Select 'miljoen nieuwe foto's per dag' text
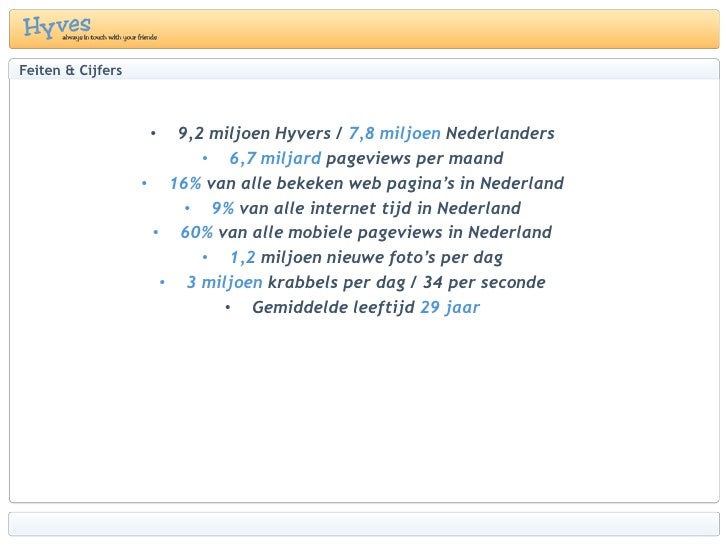Image resolution: width=728 pixels, height=546 pixels. [x=382, y=257]
